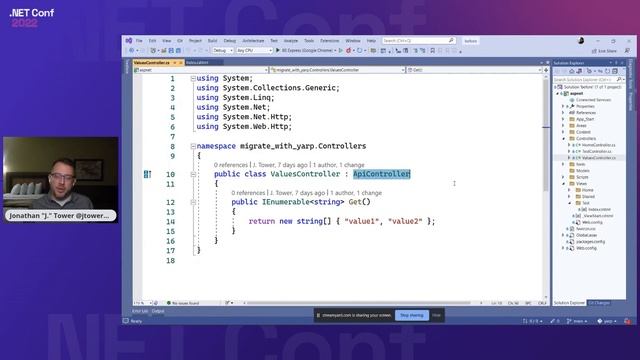Image resolution: width=640 pixels, height=360 pixels.
Task: Select ValuesController.cs in Solution Explorer
Action: (x=599, y=158)
